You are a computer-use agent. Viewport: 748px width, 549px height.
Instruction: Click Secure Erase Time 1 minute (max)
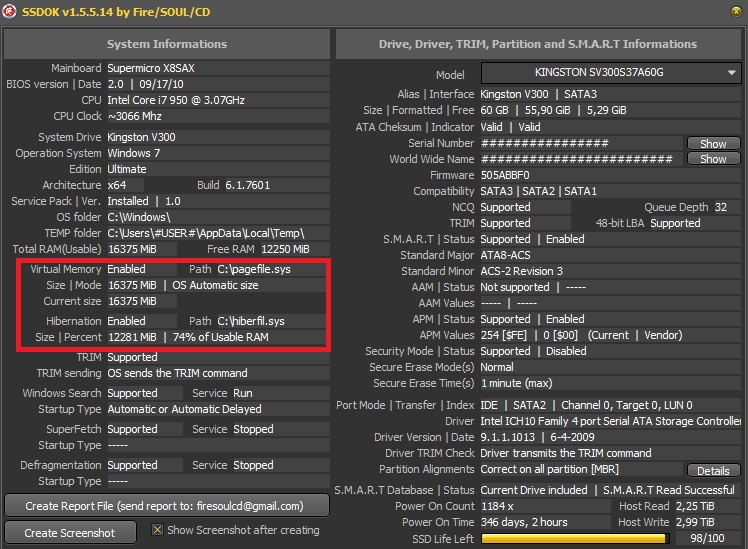[516, 383]
